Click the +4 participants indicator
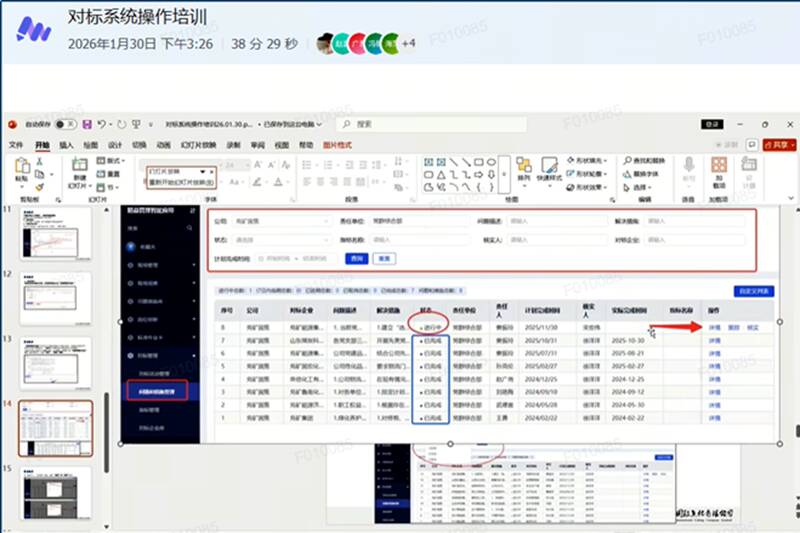Image resolution: width=800 pixels, height=533 pixels. click(x=408, y=44)
